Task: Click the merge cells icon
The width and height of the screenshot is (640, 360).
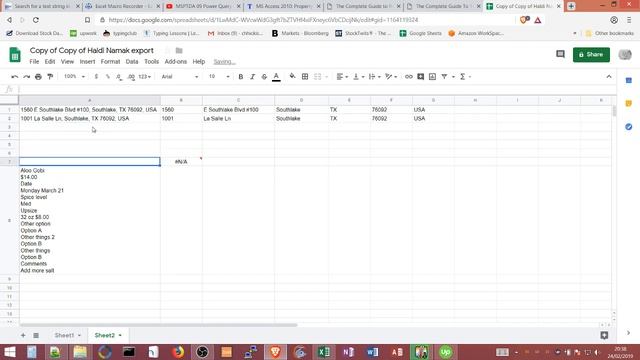Action: pos(318,77)
